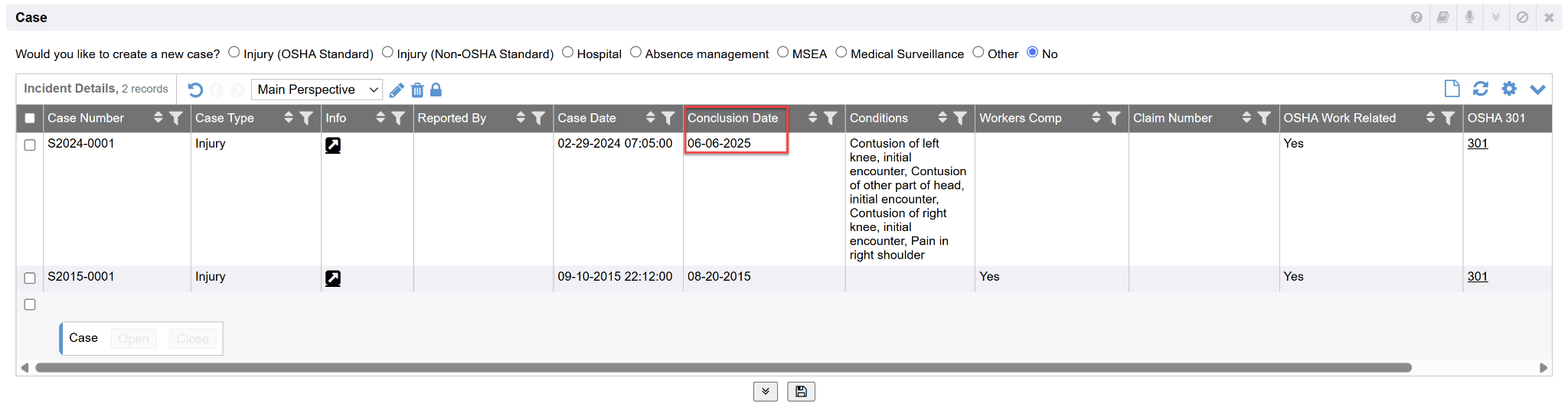
Task: Open info icon for case S2024-0001
Action: click(x=333, y=145)
